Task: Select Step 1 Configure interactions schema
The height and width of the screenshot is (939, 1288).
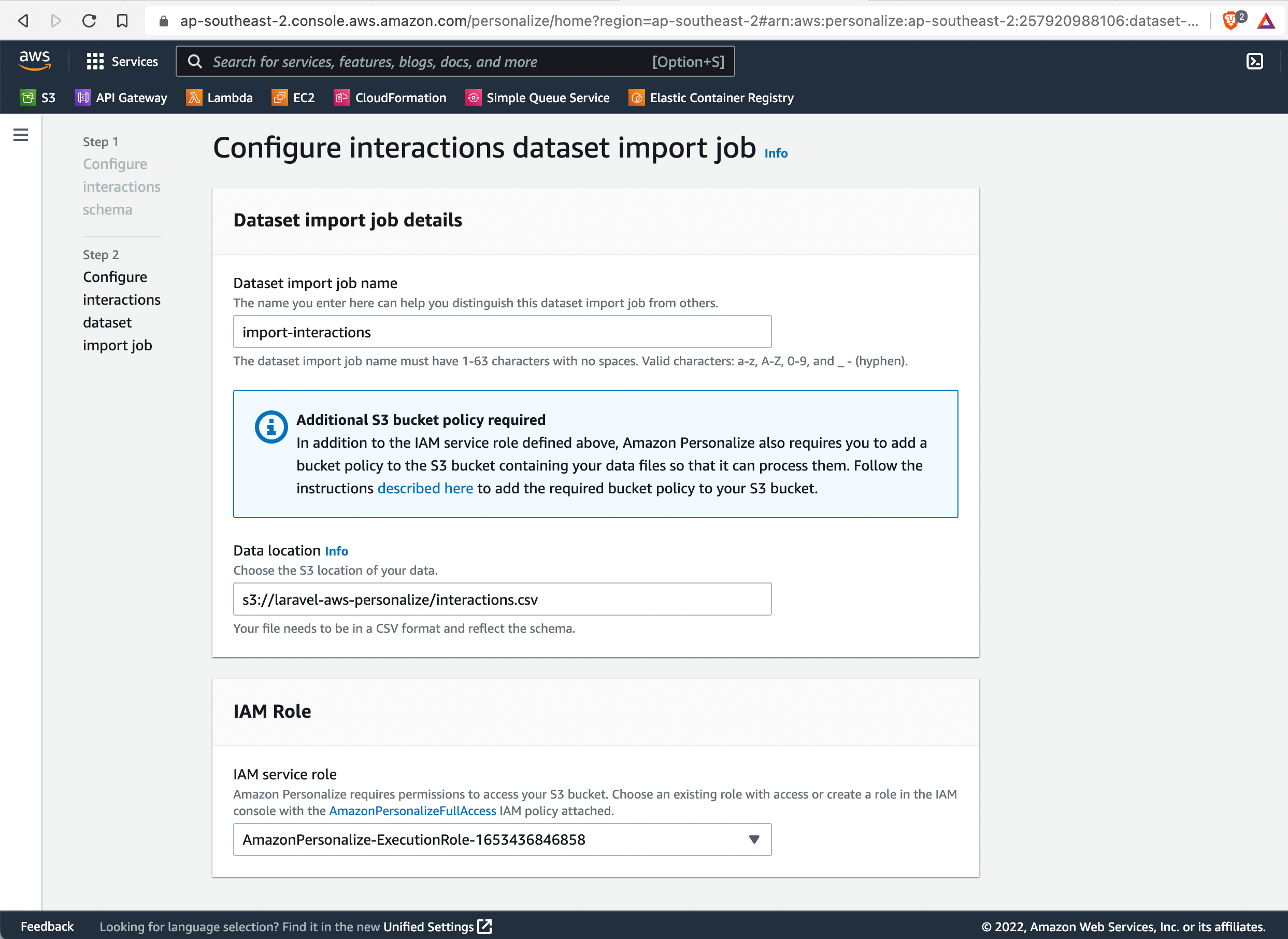Action: tap(122, 187)
